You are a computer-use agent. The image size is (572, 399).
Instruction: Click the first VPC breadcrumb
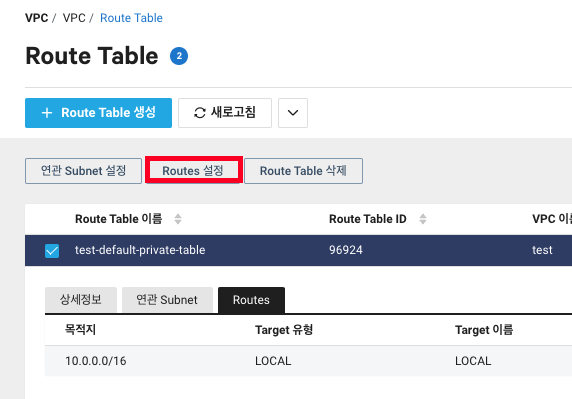(x=36, y=18)
